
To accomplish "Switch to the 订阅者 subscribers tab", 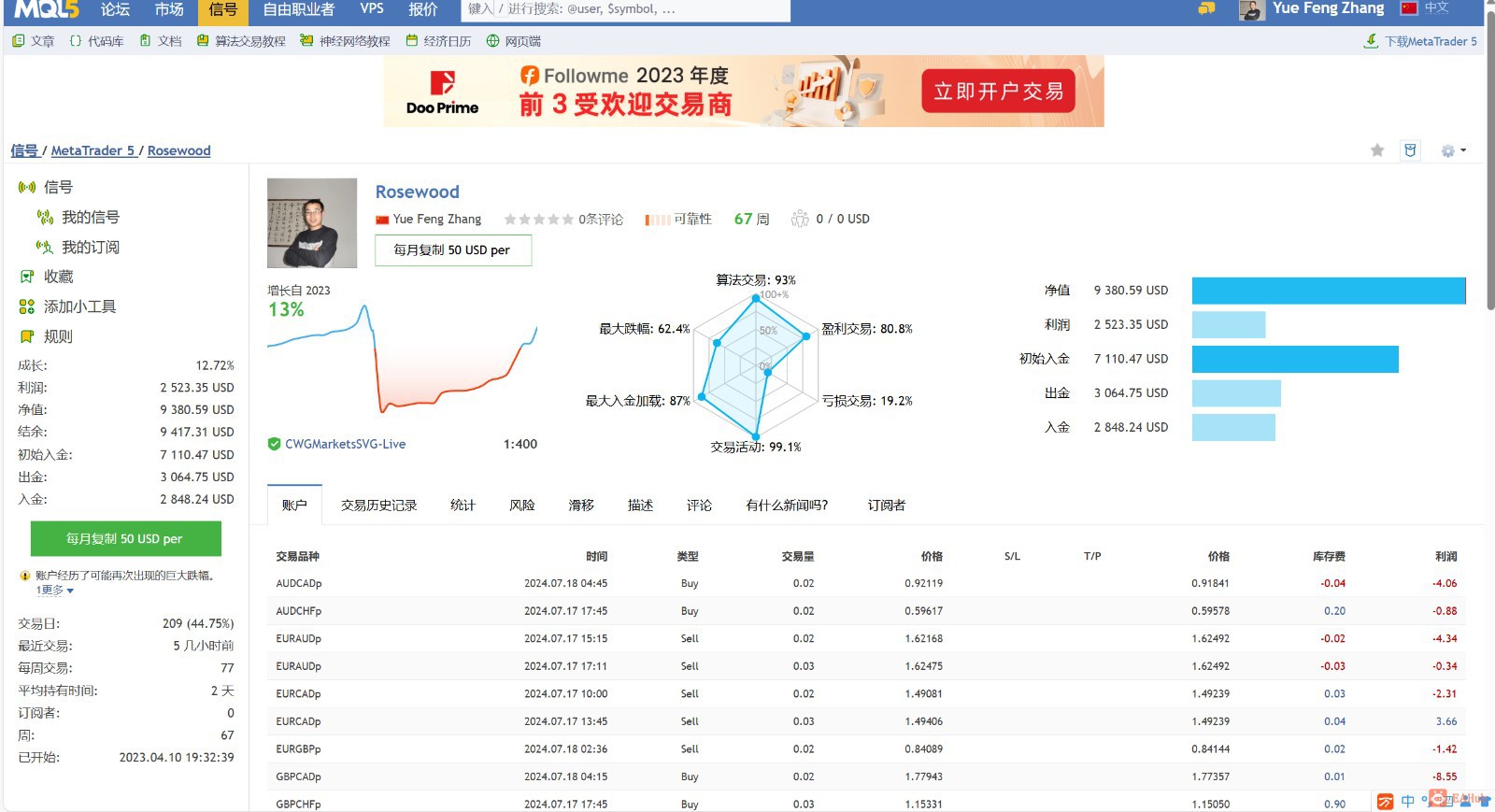I will pyautogui.click(x=886, y=506).
